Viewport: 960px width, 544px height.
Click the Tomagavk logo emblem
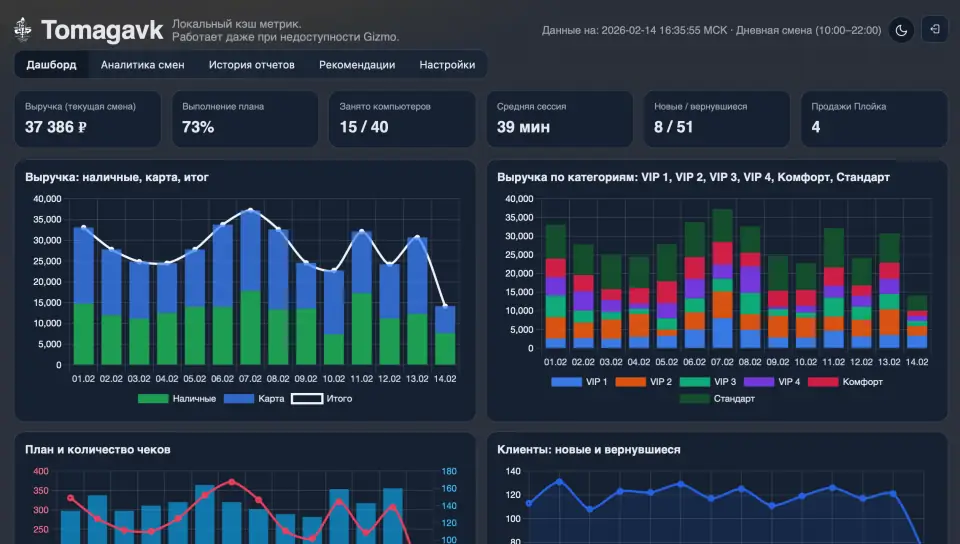coord(23,30)
